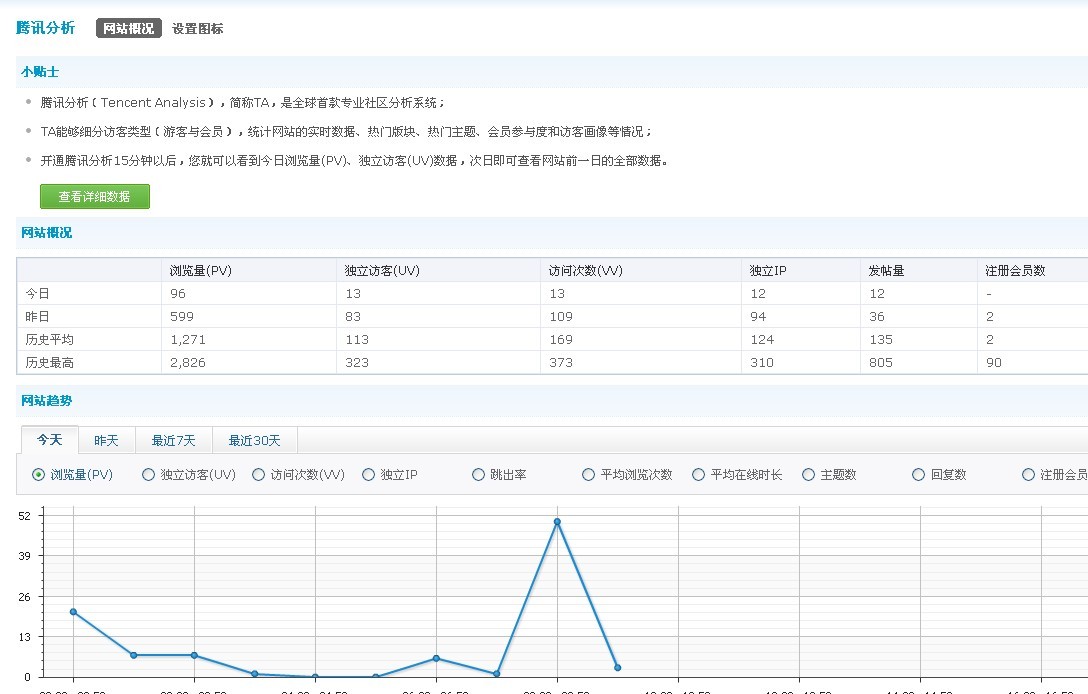Select the 平均在线时长 radio option
This screenshot has width=1088, height=694.
coord(699,475)
